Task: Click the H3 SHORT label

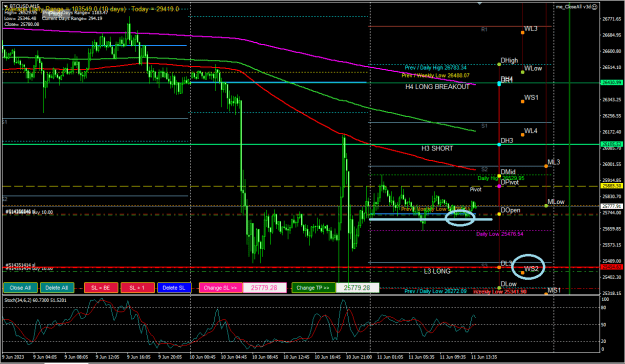Action: point(437,148)
